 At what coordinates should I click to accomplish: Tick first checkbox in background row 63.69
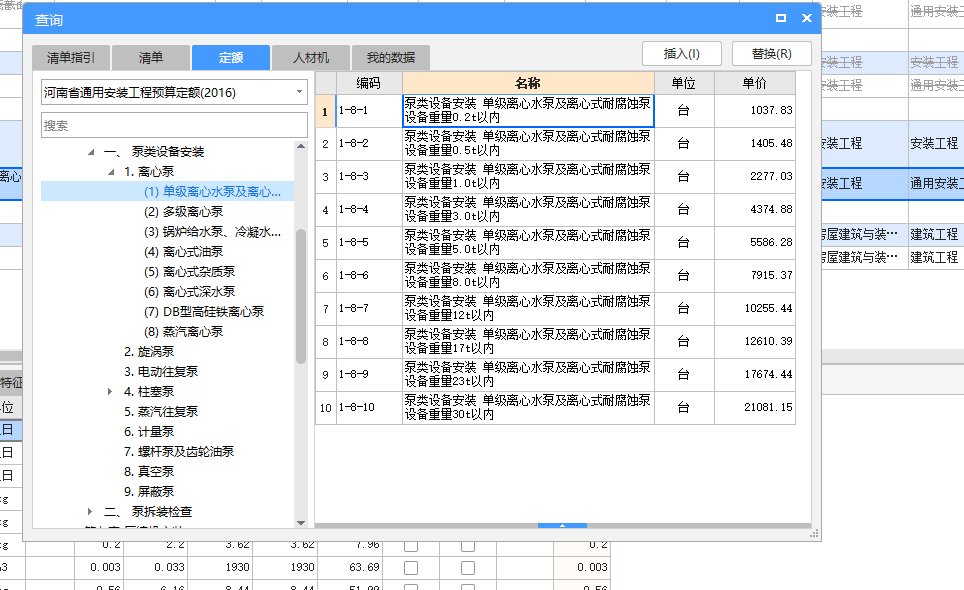coord(411,567)
